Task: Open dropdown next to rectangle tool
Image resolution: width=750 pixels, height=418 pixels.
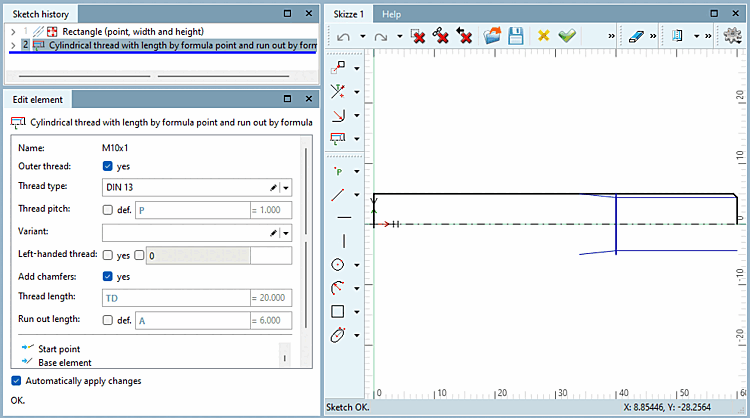Action: point(357,312)
